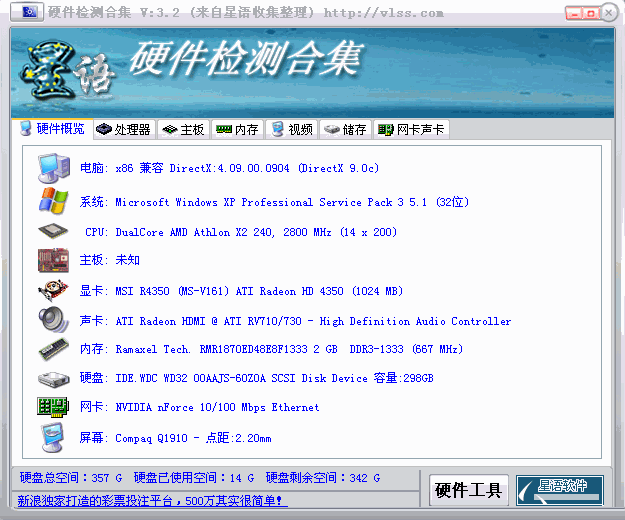Screen dimensions: 625x520
Task: Click the app icon in the title bar
Action: click(x=28, y=12)
